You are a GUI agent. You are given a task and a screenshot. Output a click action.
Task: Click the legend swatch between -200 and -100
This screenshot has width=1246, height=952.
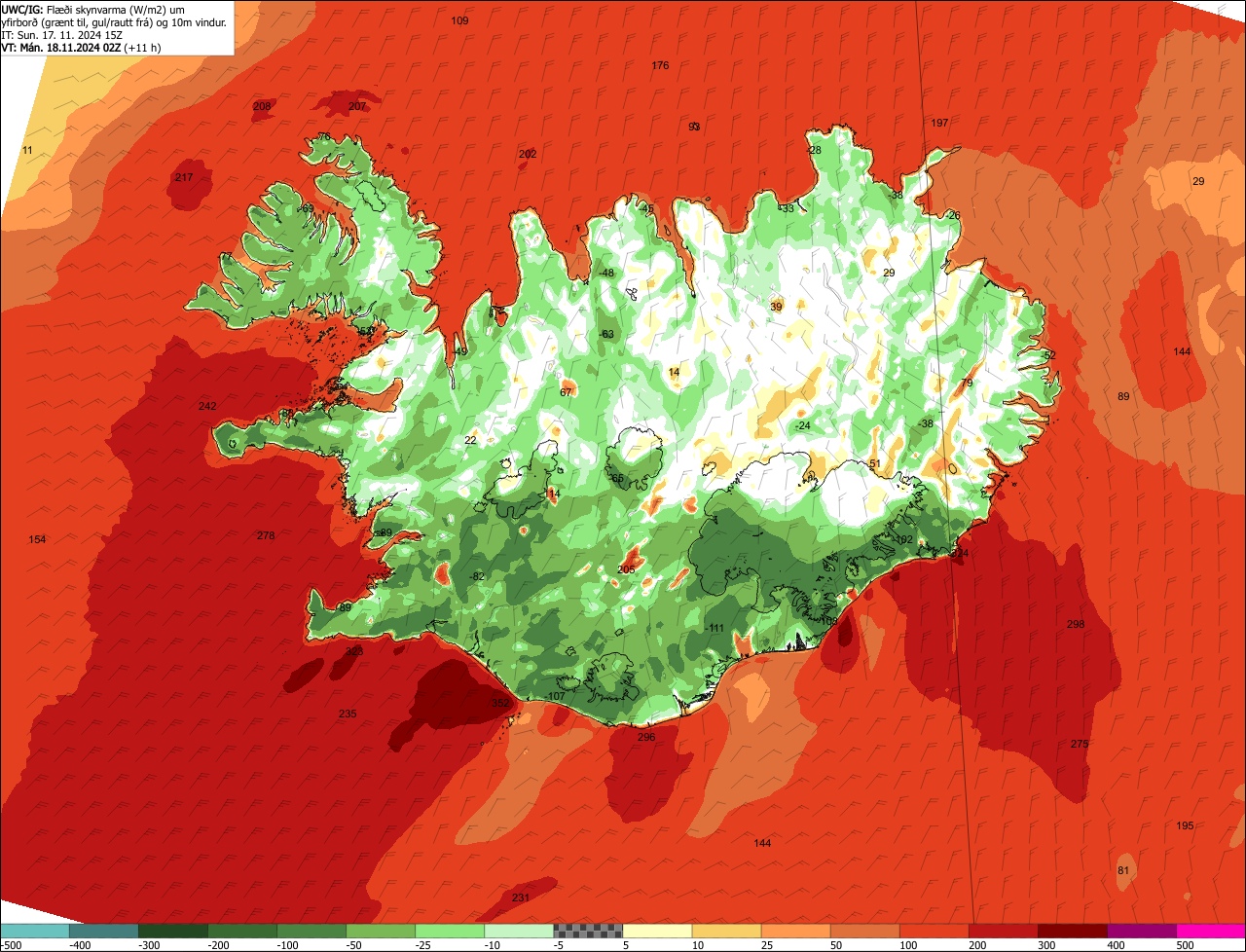(x=241, y=931)
